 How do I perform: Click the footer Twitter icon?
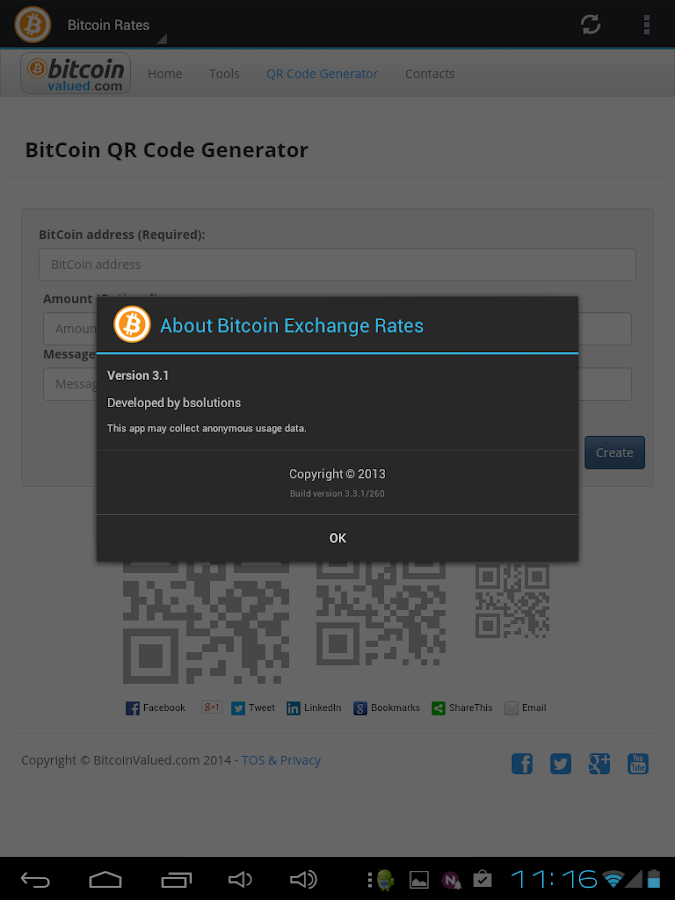coord(560,764)
